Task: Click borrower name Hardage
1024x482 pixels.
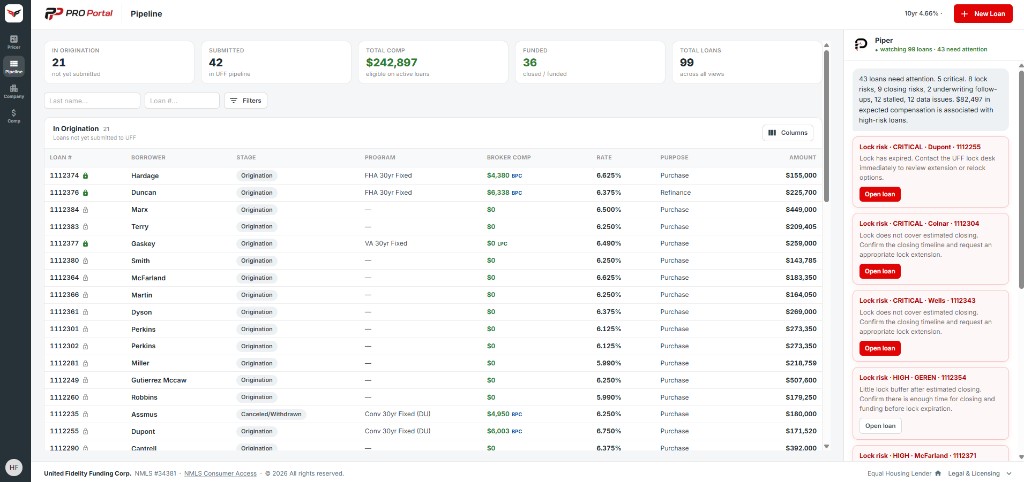Action: pyautogui.click(x=145, y=176)
